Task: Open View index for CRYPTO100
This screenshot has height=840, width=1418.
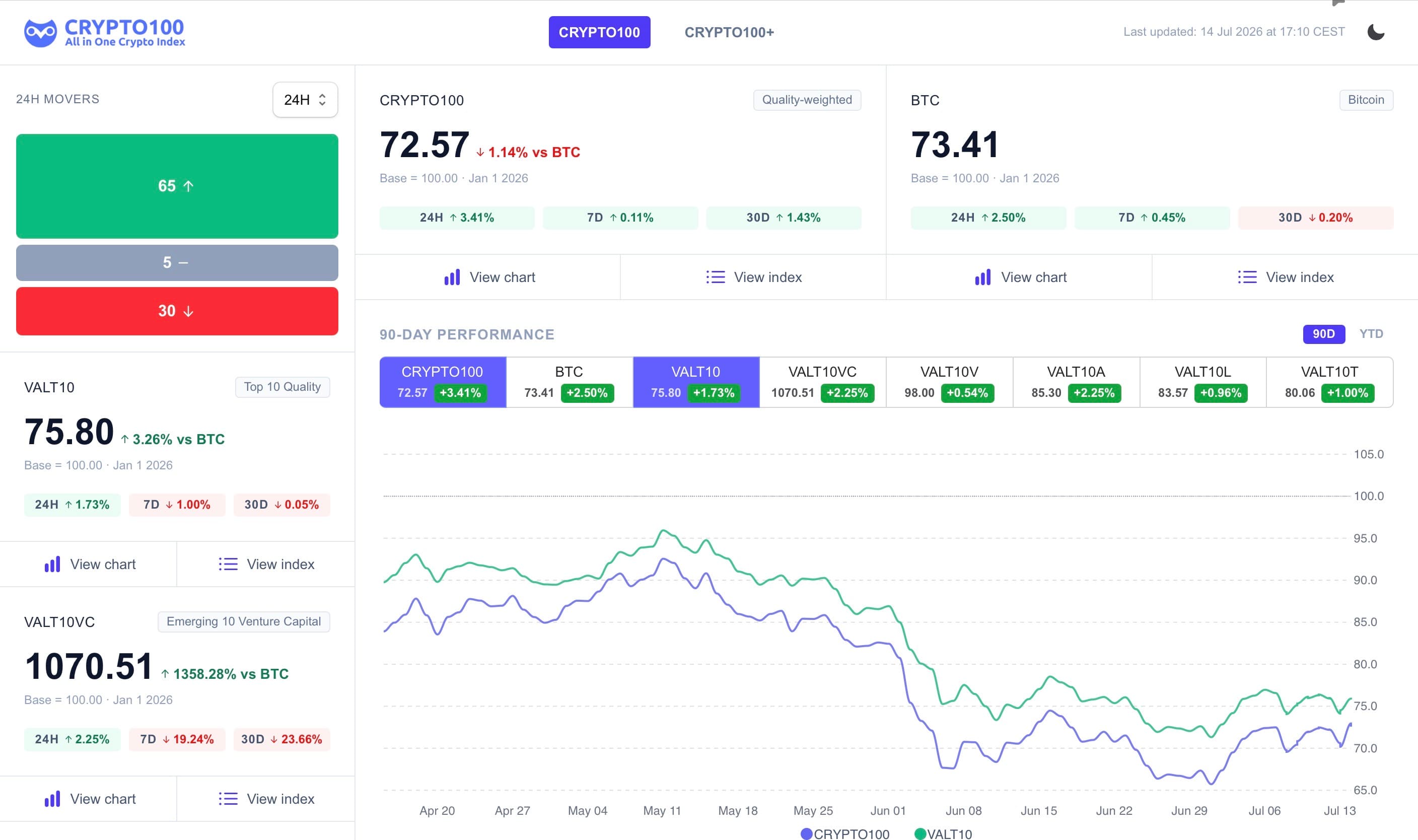Action: click(x=753, y=277)
